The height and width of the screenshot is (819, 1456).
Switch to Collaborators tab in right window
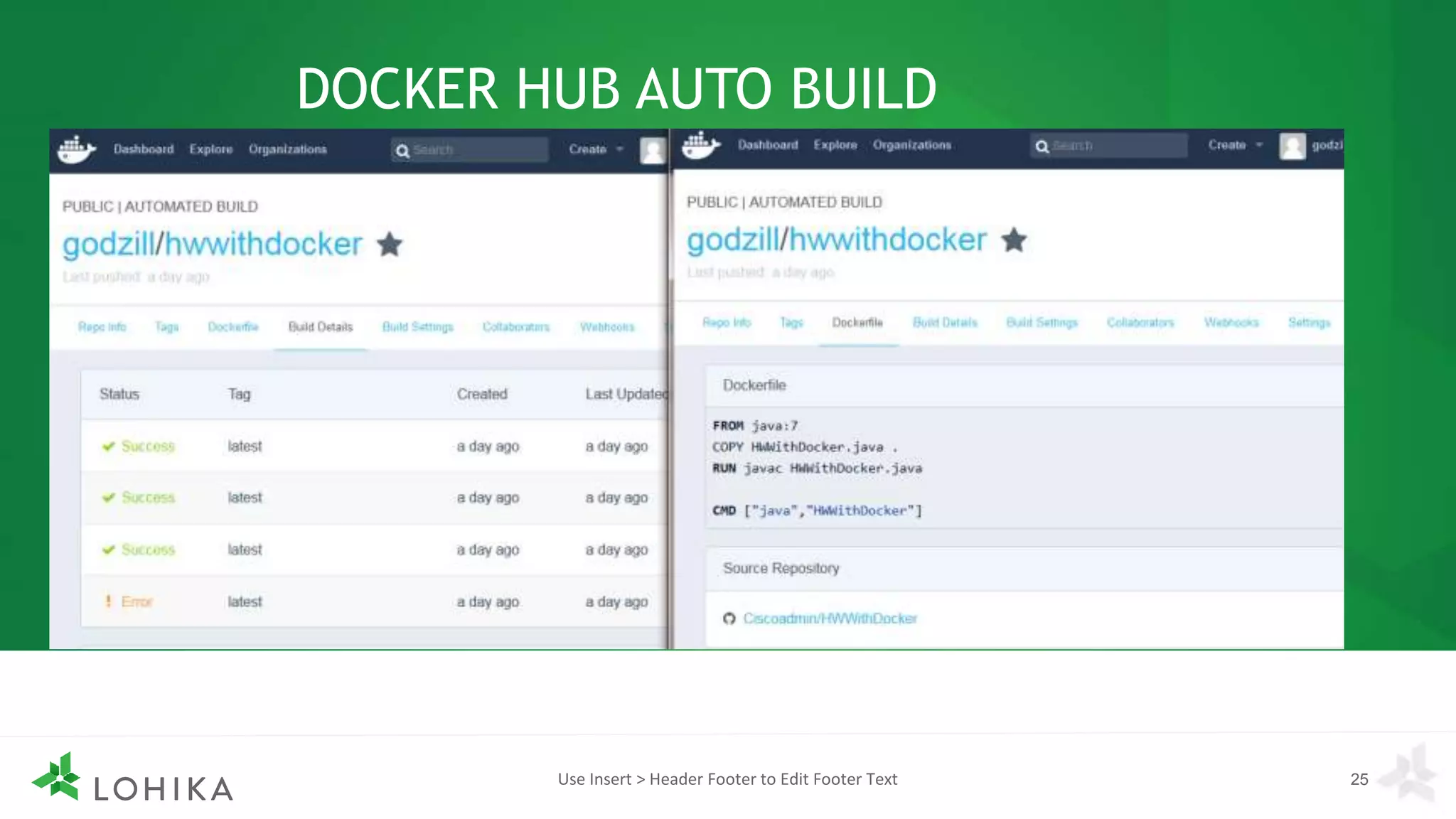tap(1140, 323)
